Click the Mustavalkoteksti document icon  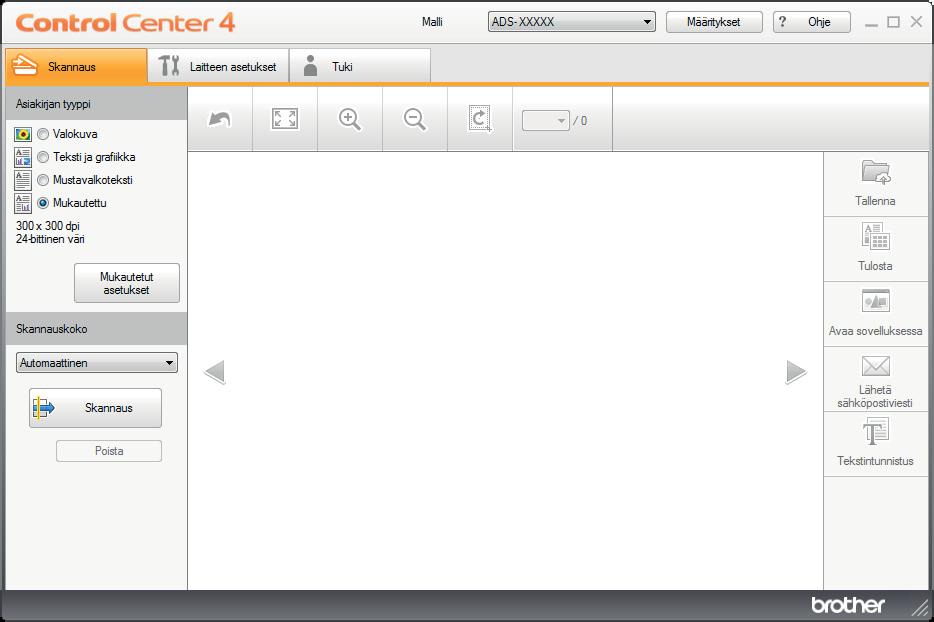click(23, 180)
